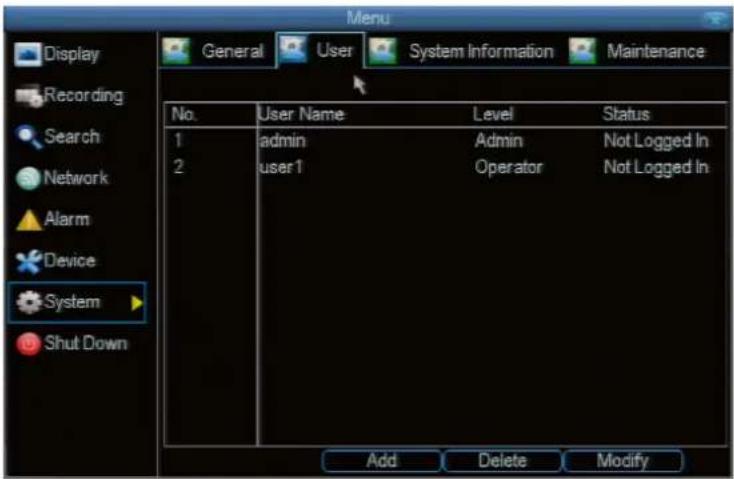Click the User tab picture icon
This screenshot has width=734, height=479.
tap(293, 49)
